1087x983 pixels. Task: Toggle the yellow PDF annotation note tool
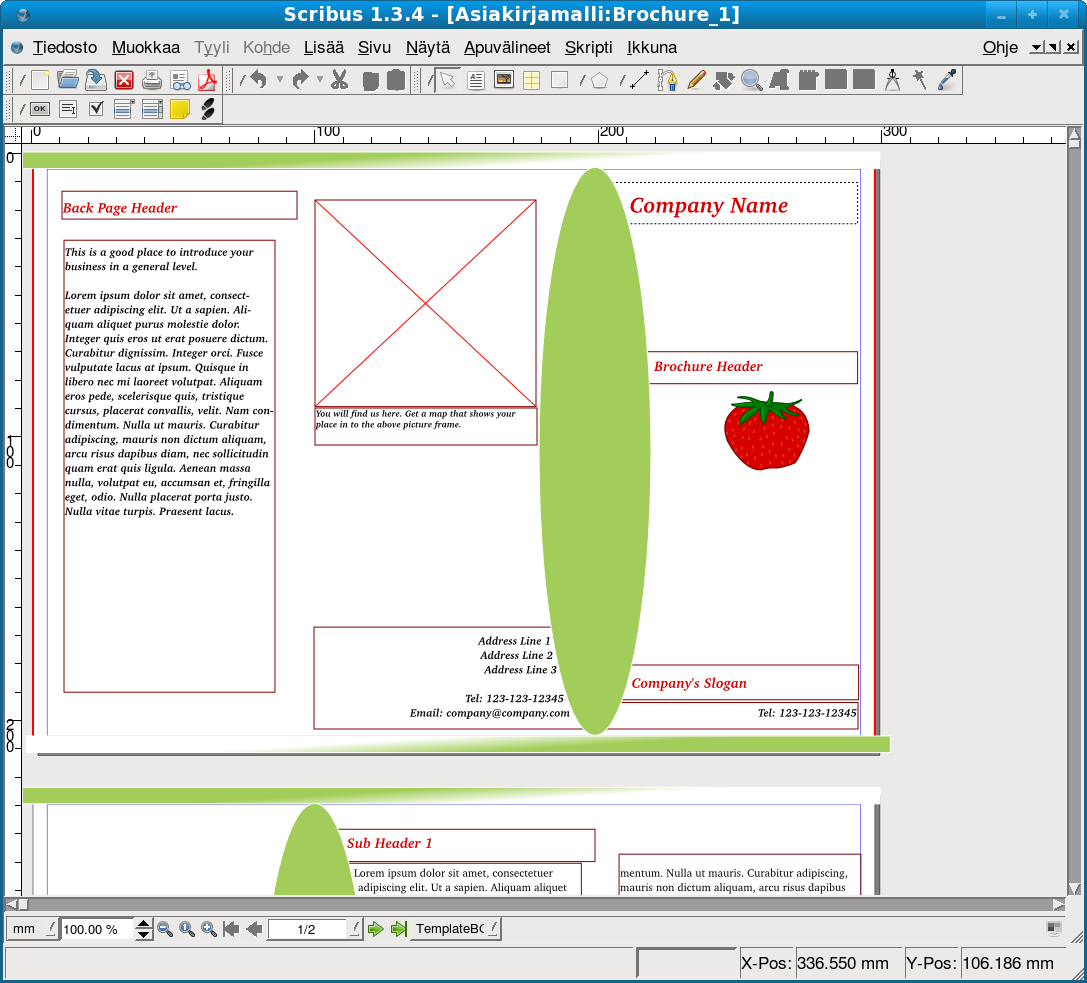[x=180, y=109]
